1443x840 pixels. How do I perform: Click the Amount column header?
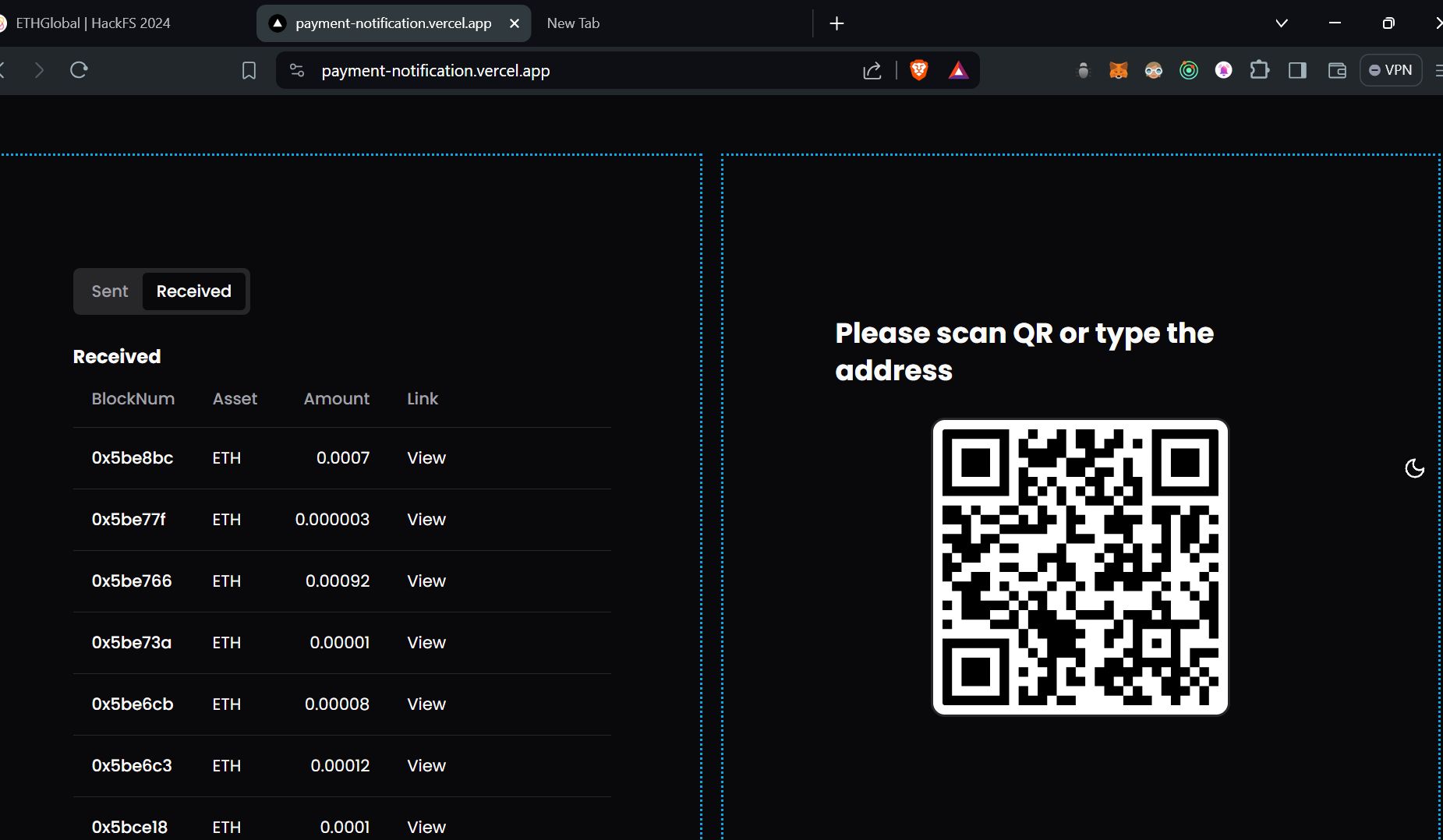tap(337, 399)
